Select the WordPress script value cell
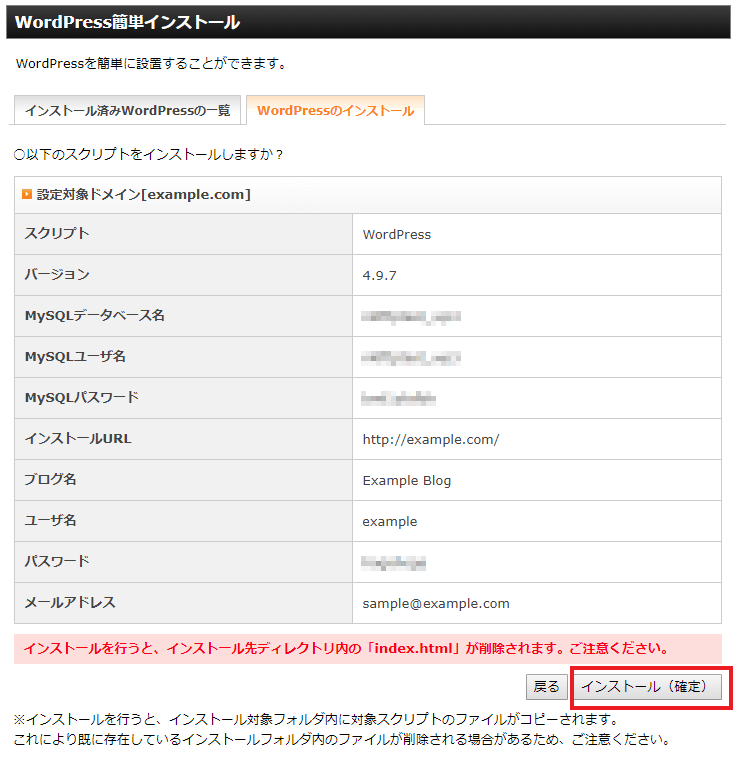The height and width of the screenshot is (768, 740). pos(537,234)
